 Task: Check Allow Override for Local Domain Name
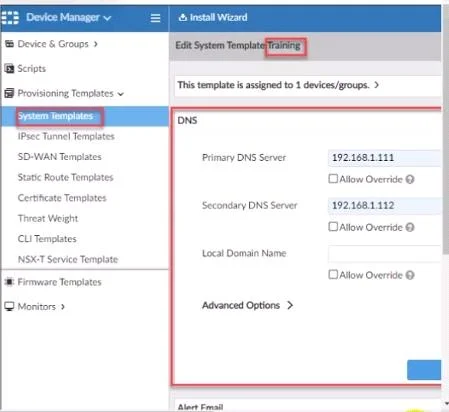(x=333, y=275)
